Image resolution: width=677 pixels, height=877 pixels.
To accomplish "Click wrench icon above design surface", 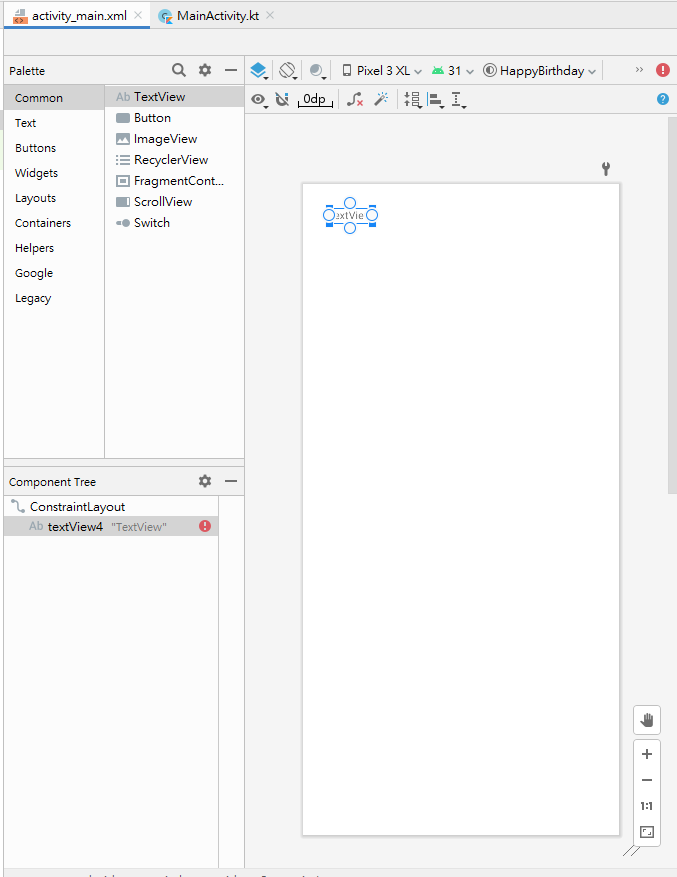I will pos(605,168).
